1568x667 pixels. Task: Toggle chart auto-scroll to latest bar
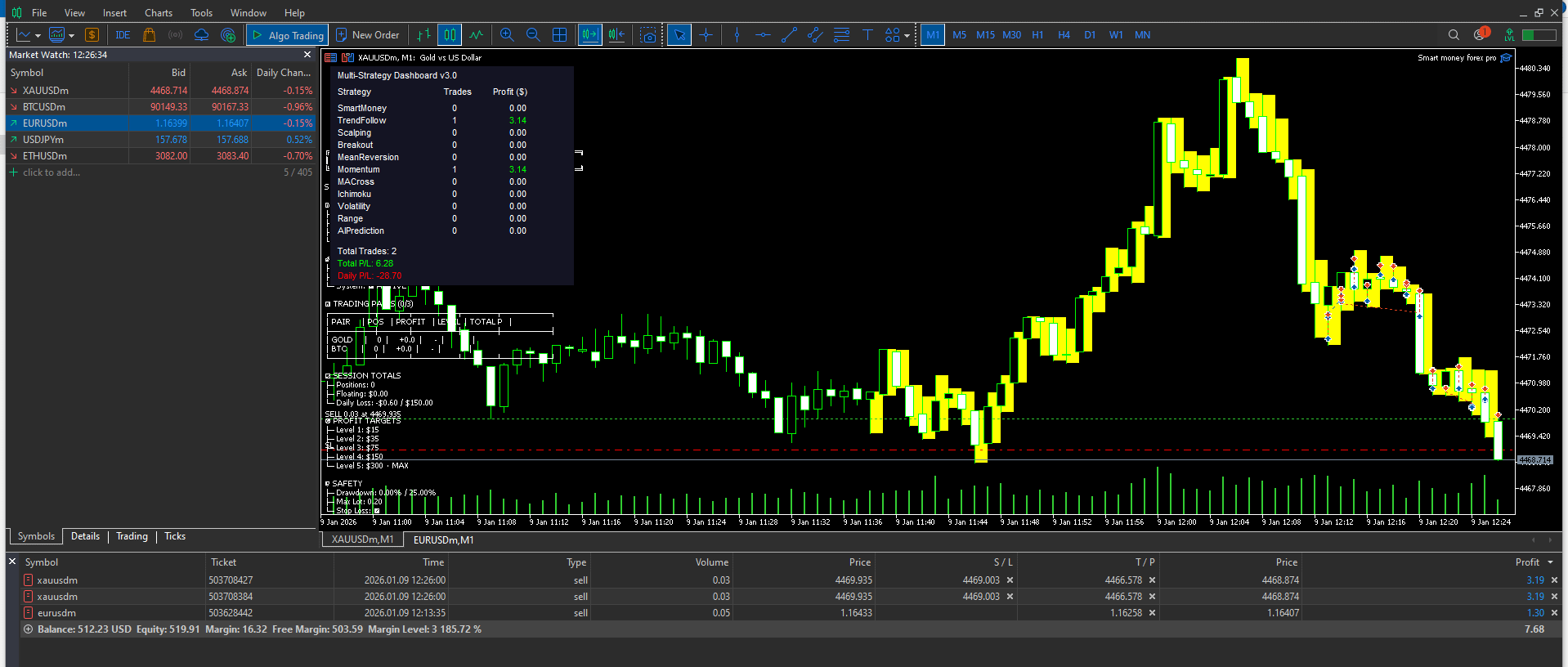coord(589,35)
